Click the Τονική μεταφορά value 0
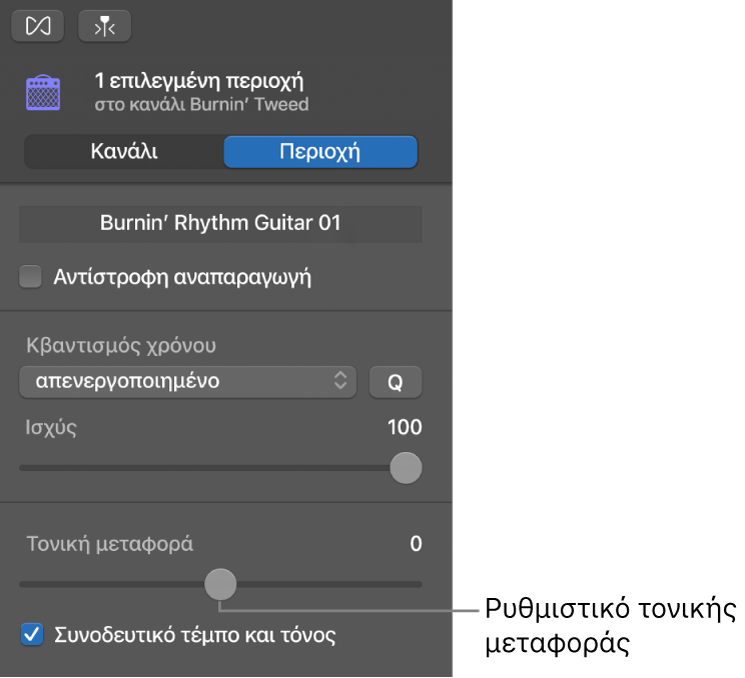The width and height of the screenshot is (745, 678). [x=415, y=544]
